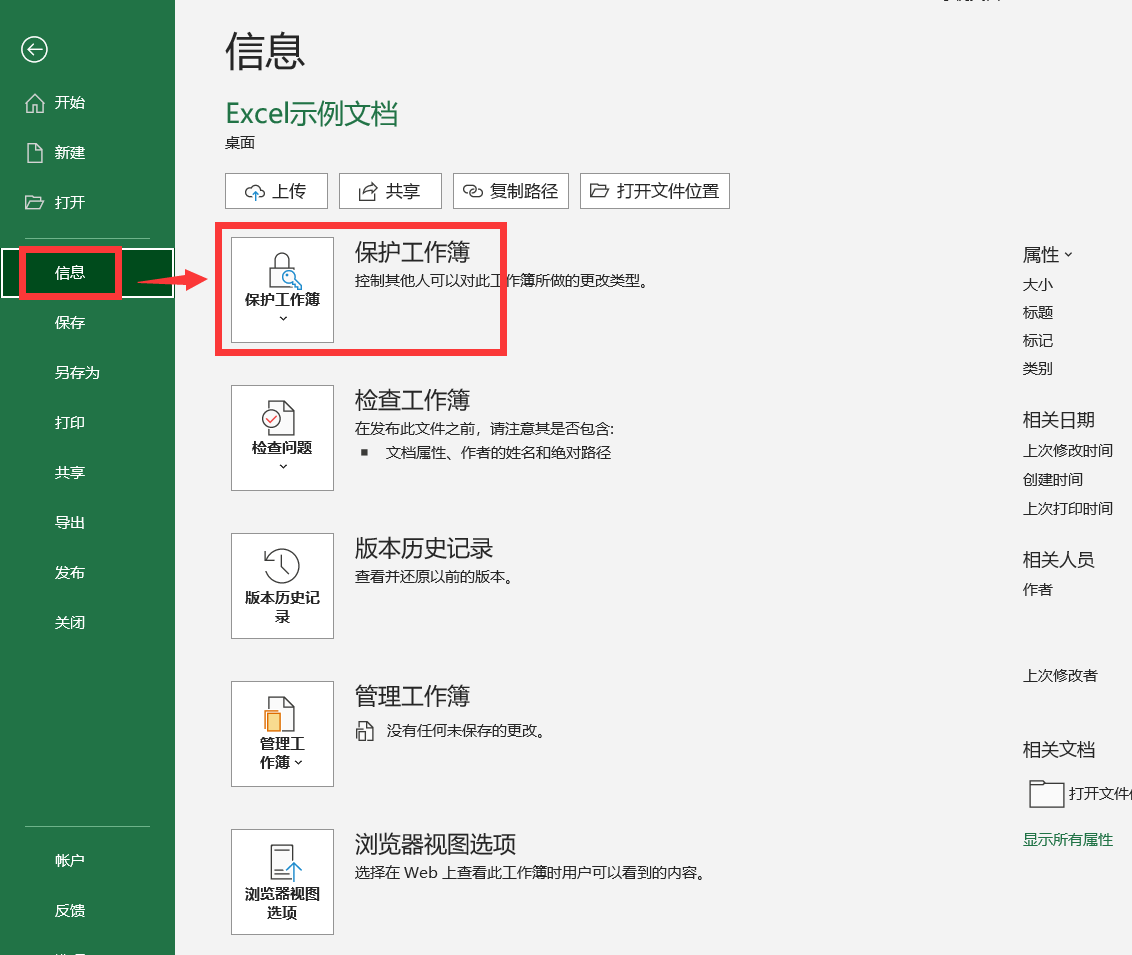Click the 版本历史记录 button
This screenshot has width=1132, height=955.
(x=282, y=585)
